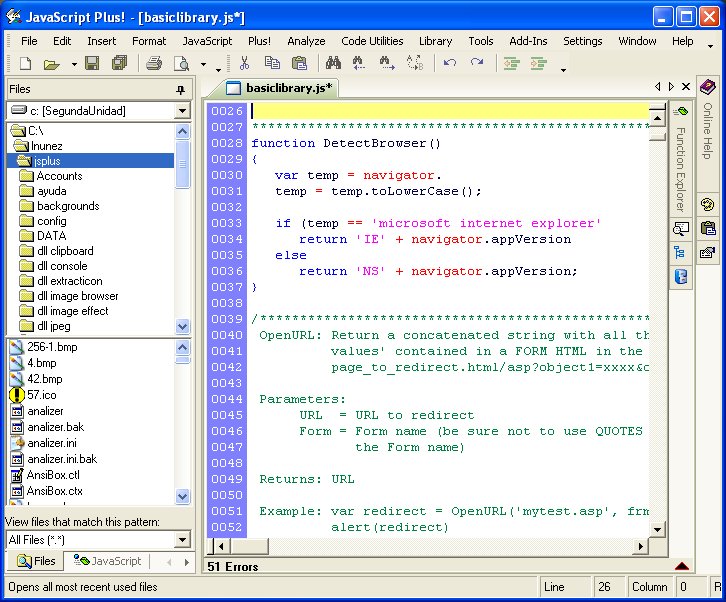Open the Code Utilities menu
726x602 pixels.
click(x=372, y=41)
